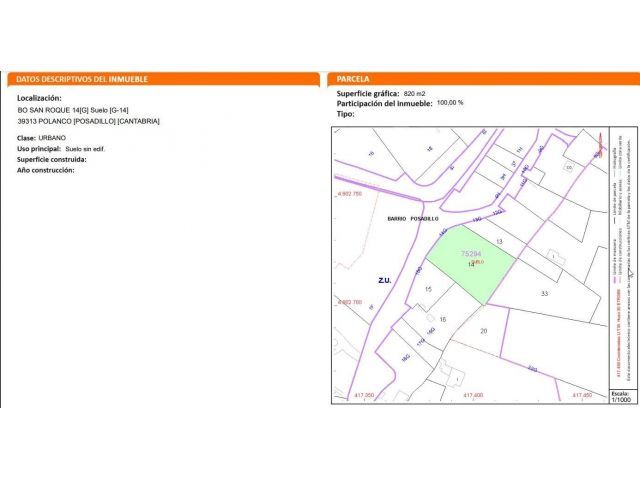Click the '4.802.700' coordinate label

click(350, 302)
